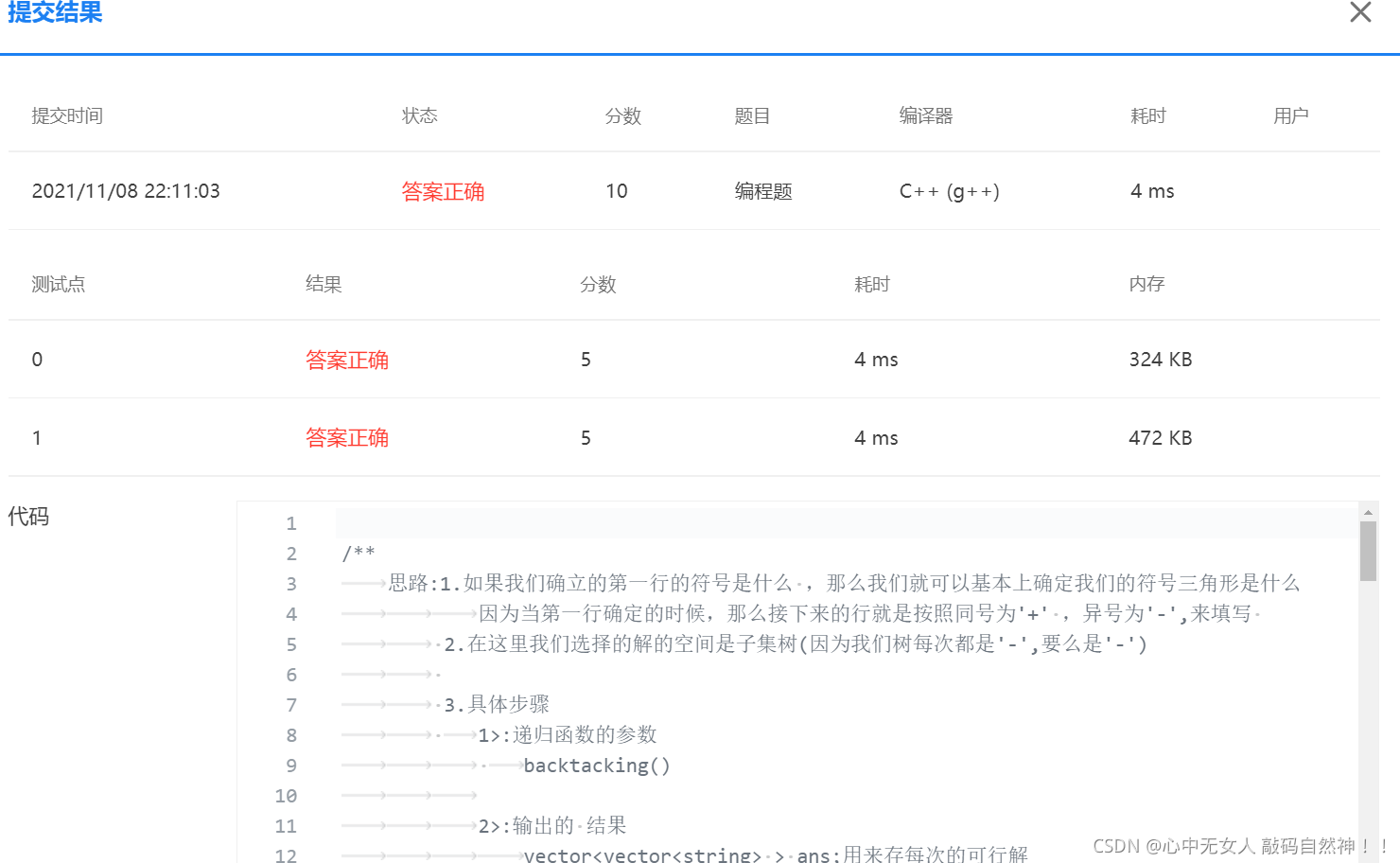Select the timestamp 2021/11/08 22:11:03
The image size is (1400, 863).
(126, 190)
